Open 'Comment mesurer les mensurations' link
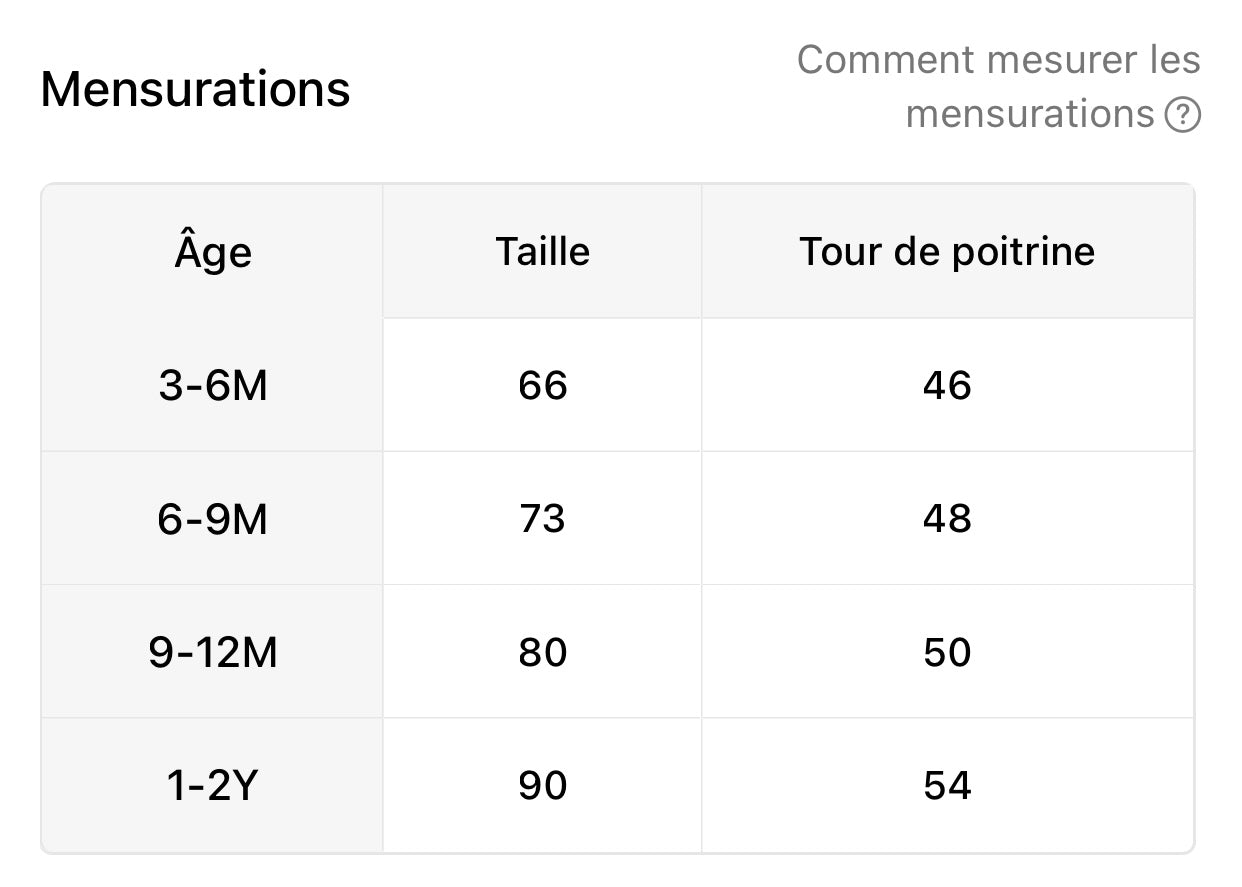The height and width of the screenshot is (887, 1242). click(999, 87)
